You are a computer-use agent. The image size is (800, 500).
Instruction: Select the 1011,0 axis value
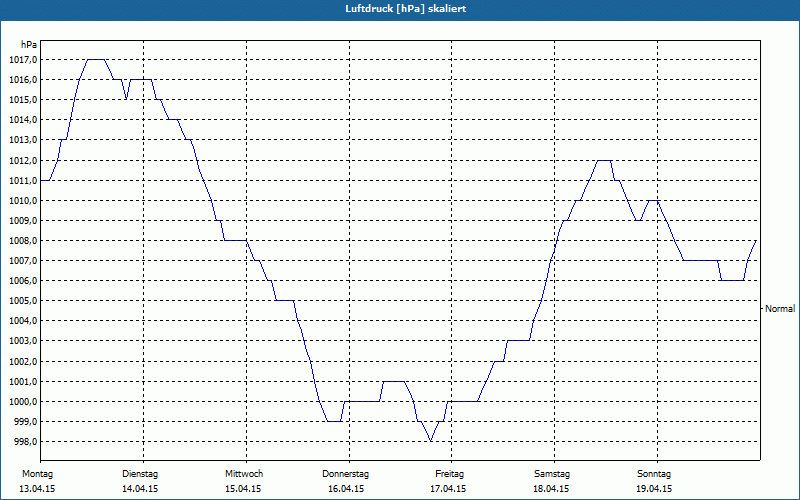23,180
